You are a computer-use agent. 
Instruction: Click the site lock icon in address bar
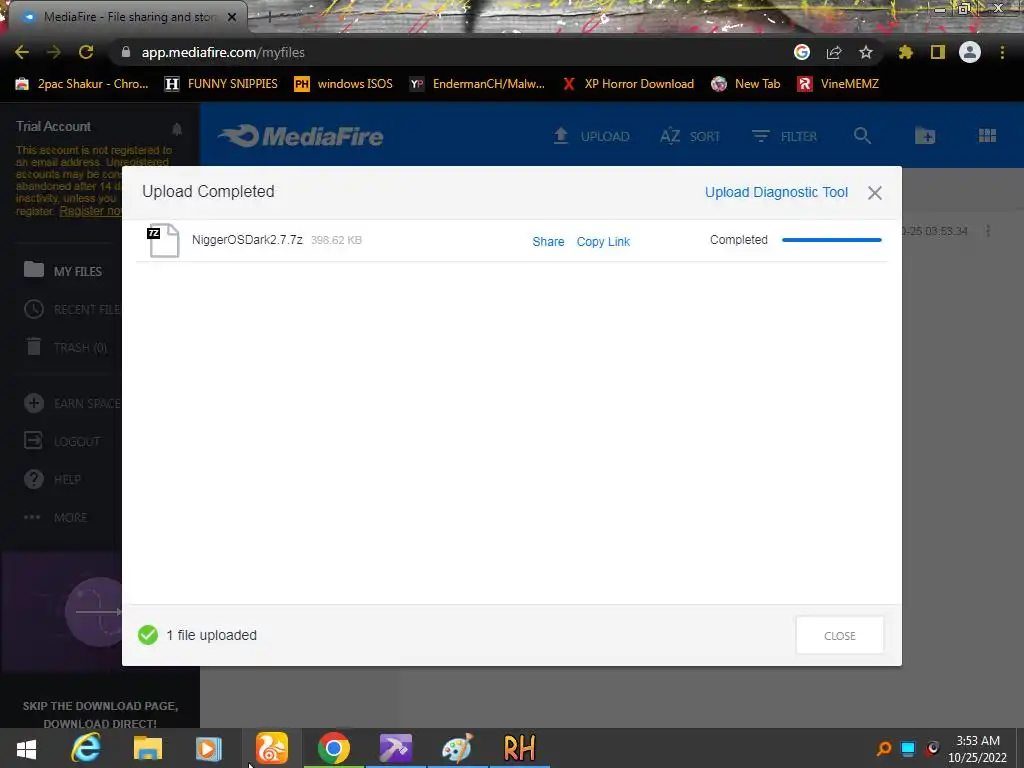coord(126,52)
